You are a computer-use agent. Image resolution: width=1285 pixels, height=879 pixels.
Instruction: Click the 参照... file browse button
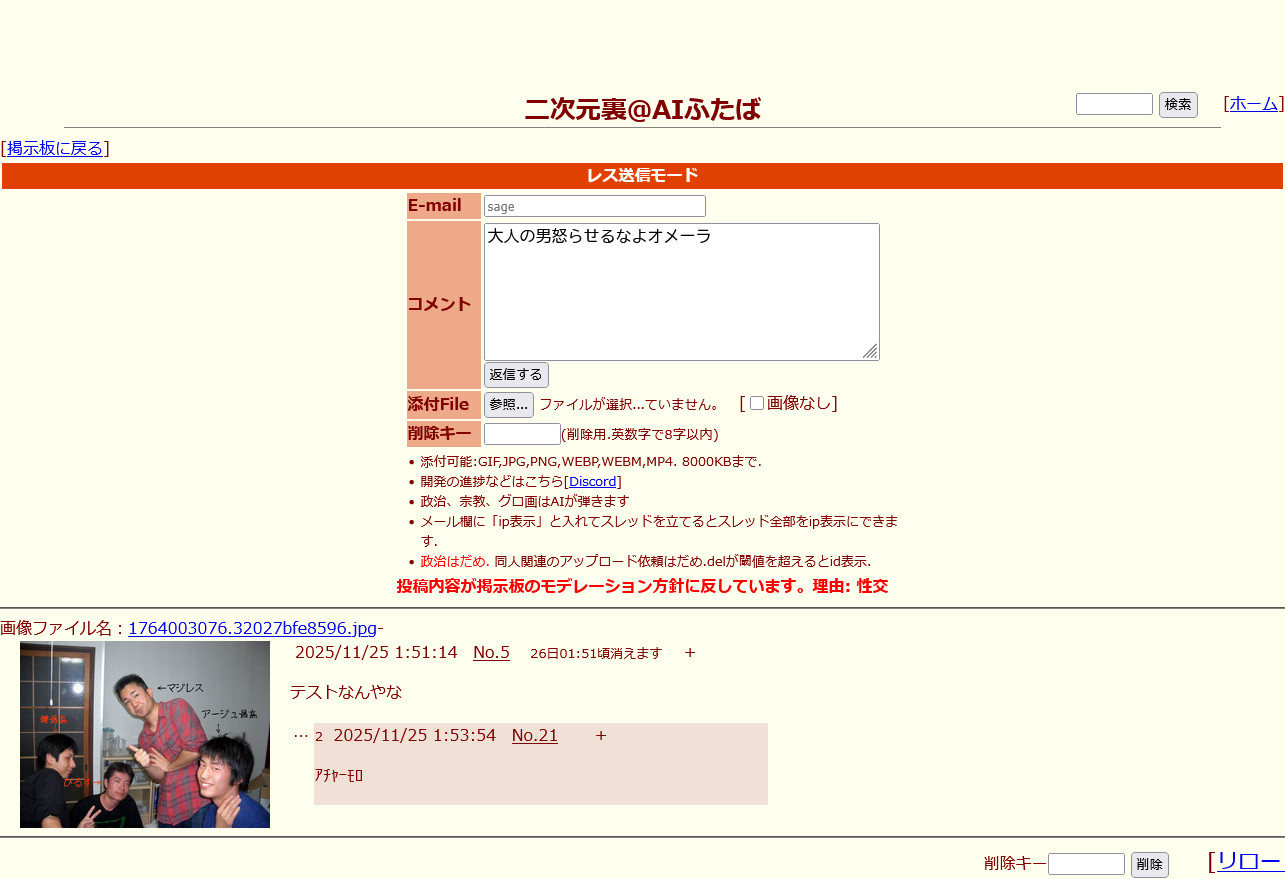coord(508,404)
